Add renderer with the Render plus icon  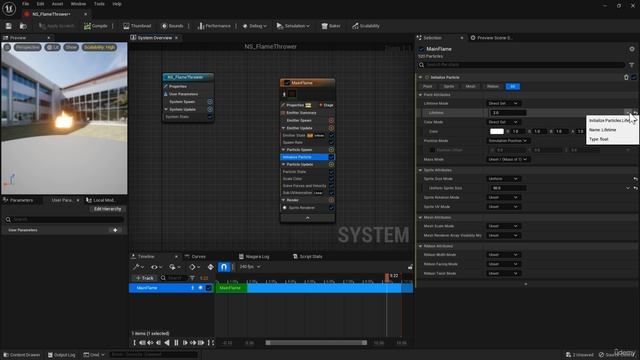click(x=331, y=200)
